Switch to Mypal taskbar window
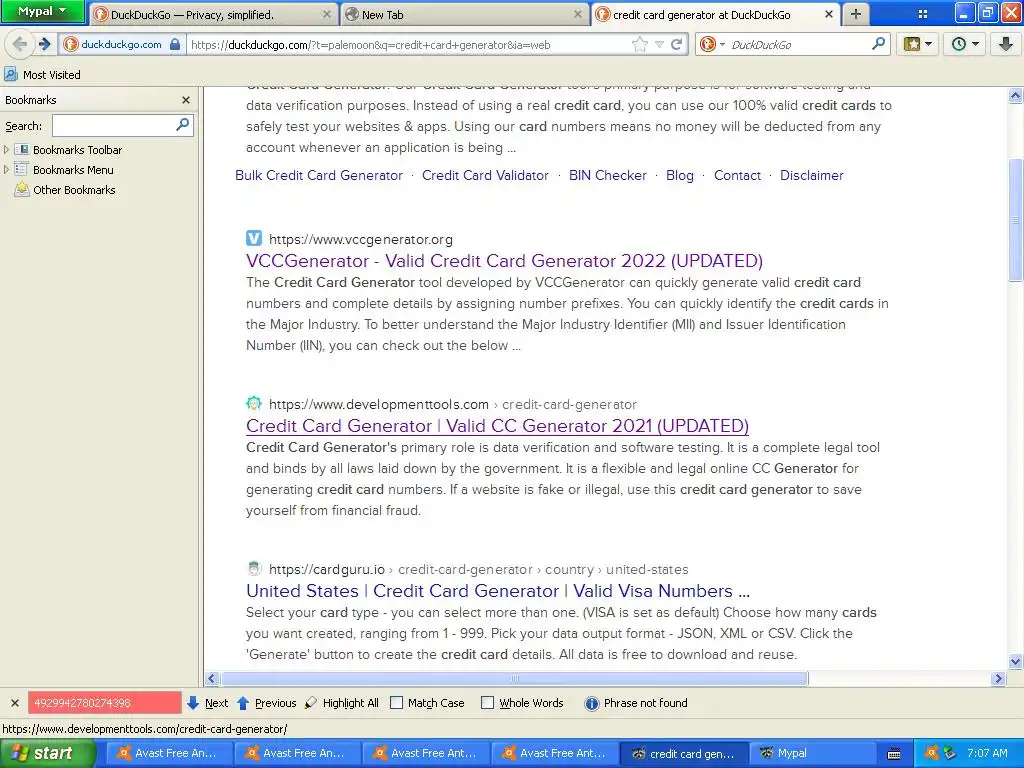 pos(812,753)
